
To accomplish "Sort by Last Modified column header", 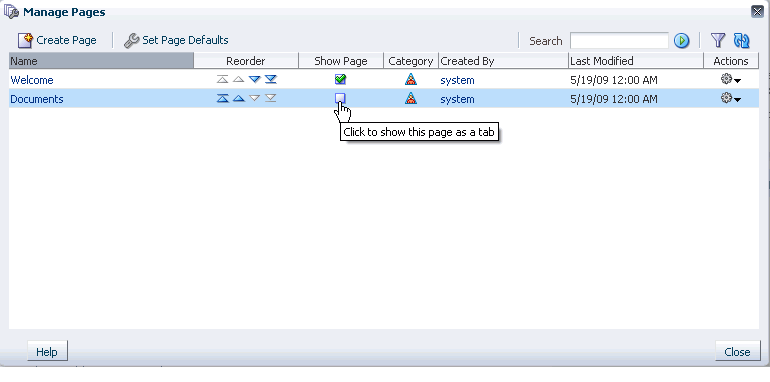I will pyautogui.click(x=636, y=61).
